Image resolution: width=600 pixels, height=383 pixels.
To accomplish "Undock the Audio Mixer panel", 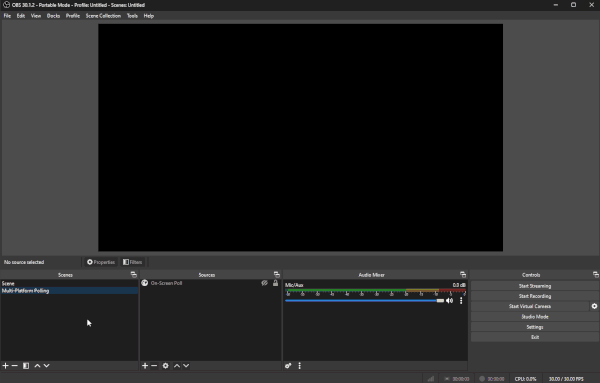I will pyautogui.click(x=463, y=274).
